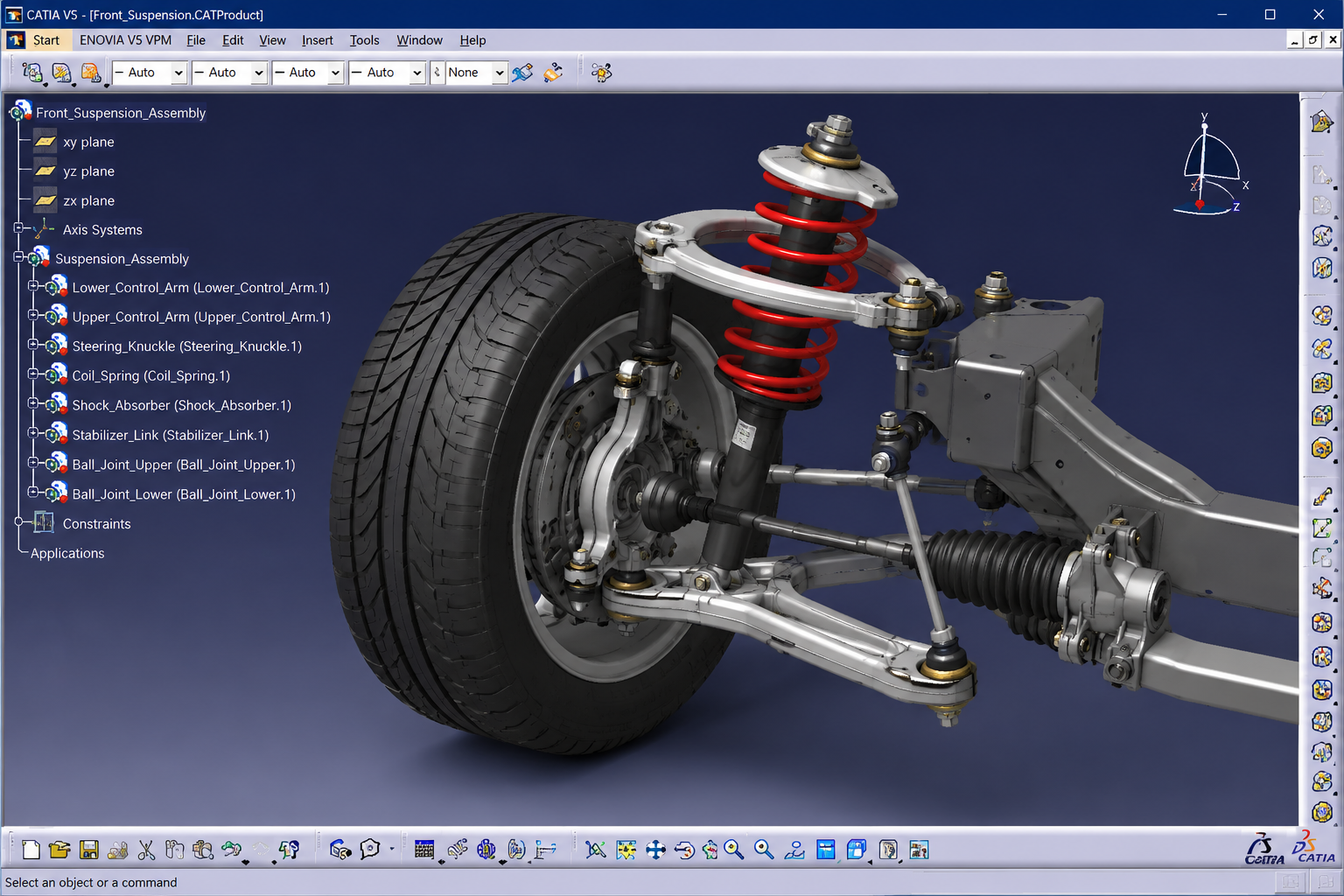The width and height of the screenshot is (1344, 896).
Task: Click the xy plane icon in tree
Action: (45, 142)
